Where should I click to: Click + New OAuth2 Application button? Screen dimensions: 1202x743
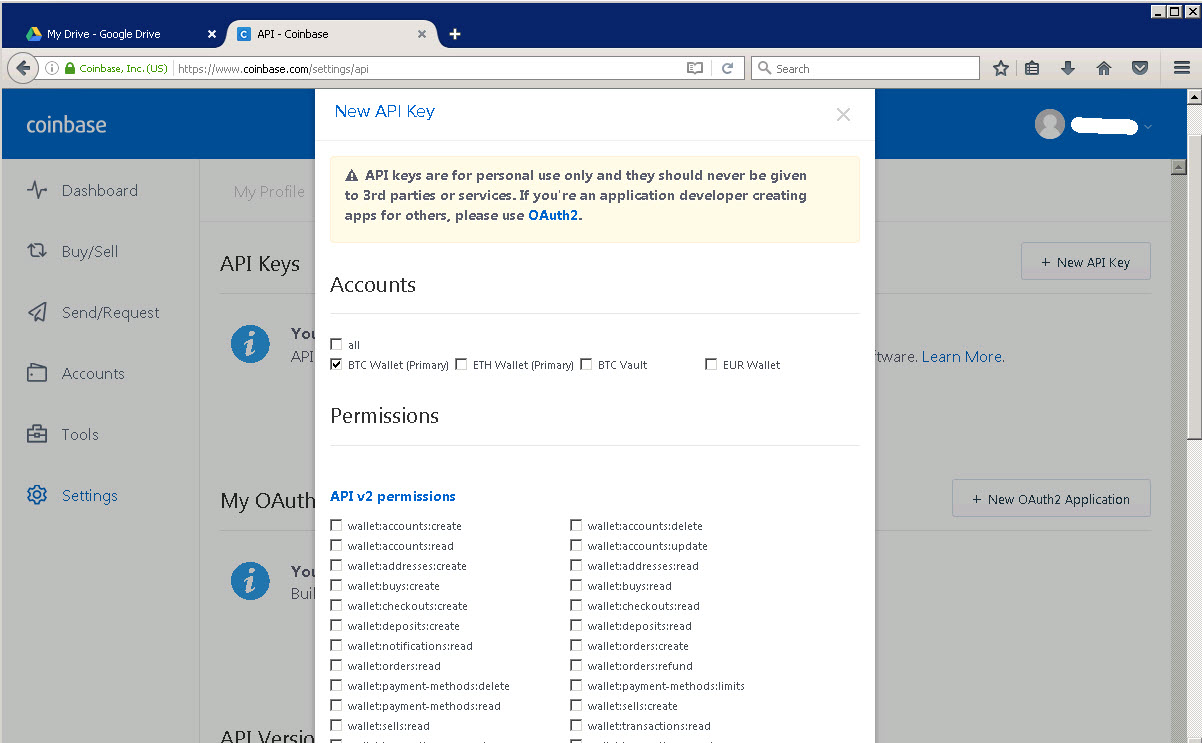(x=1051, y=498)
